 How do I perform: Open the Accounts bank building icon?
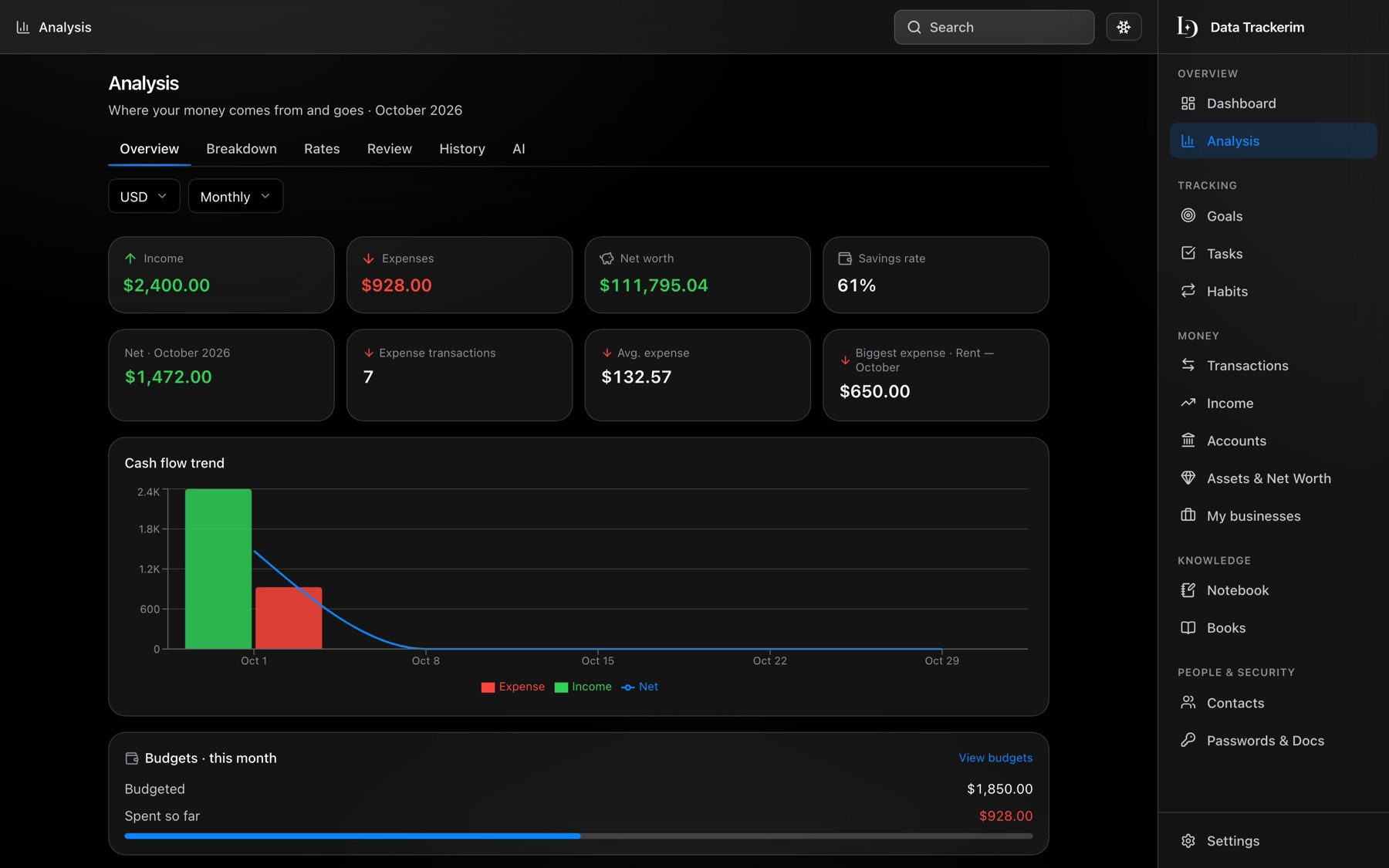1188,441
